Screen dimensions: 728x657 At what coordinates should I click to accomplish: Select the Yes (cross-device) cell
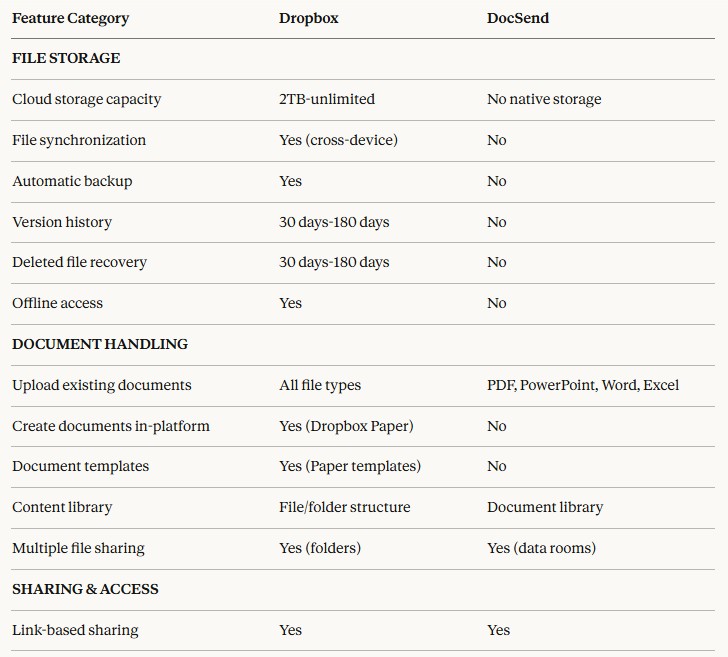point(338,140)
